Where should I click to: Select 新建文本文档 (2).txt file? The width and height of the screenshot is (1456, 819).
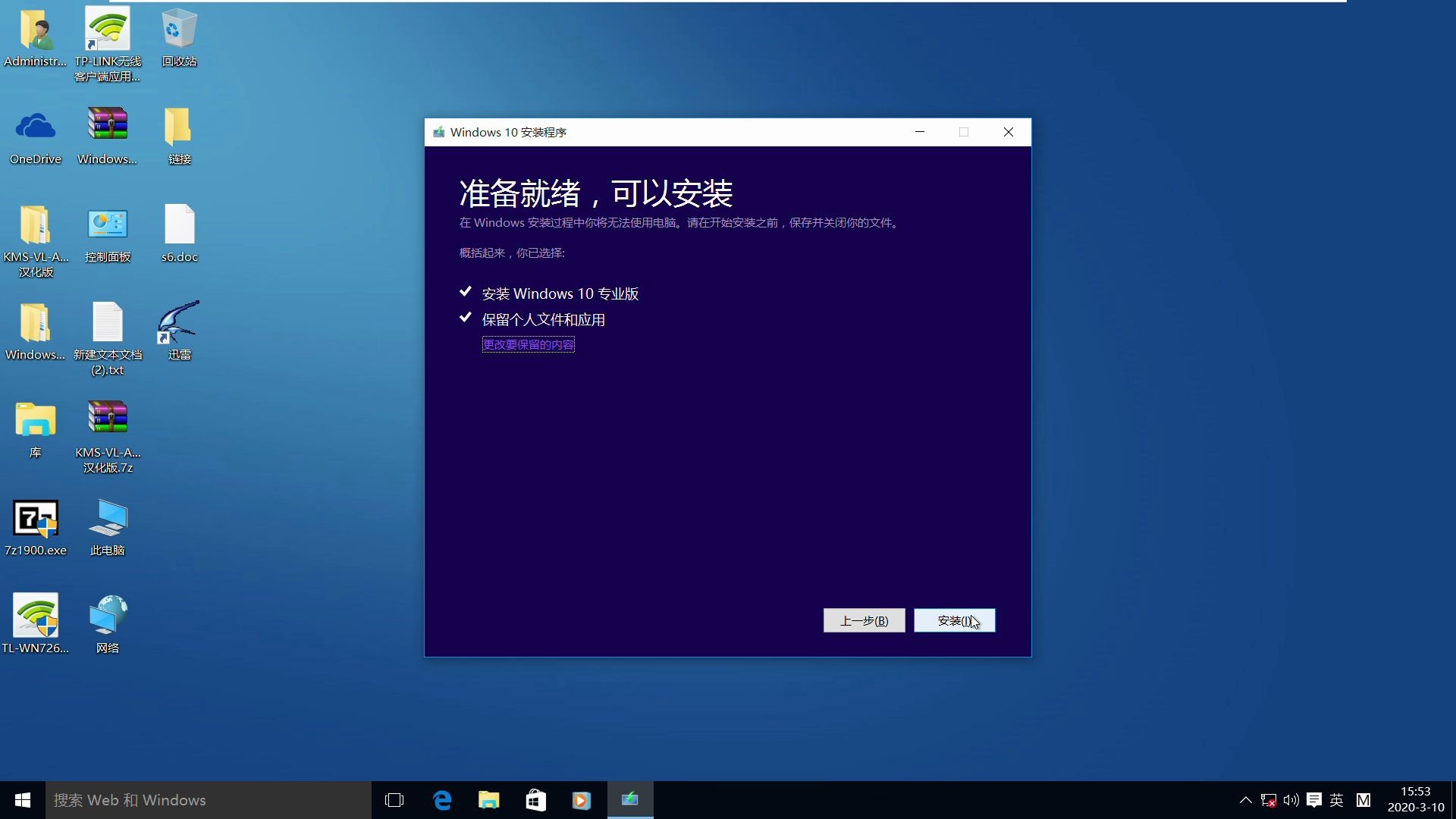(x=108, y=338)
